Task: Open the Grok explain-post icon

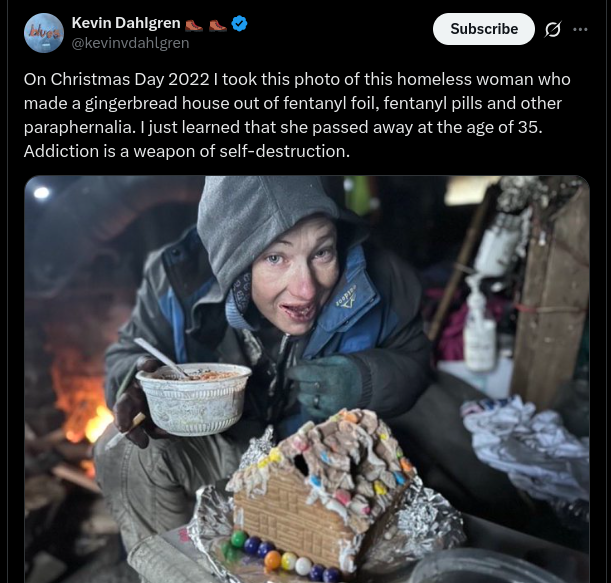Action: pos(553,29)
